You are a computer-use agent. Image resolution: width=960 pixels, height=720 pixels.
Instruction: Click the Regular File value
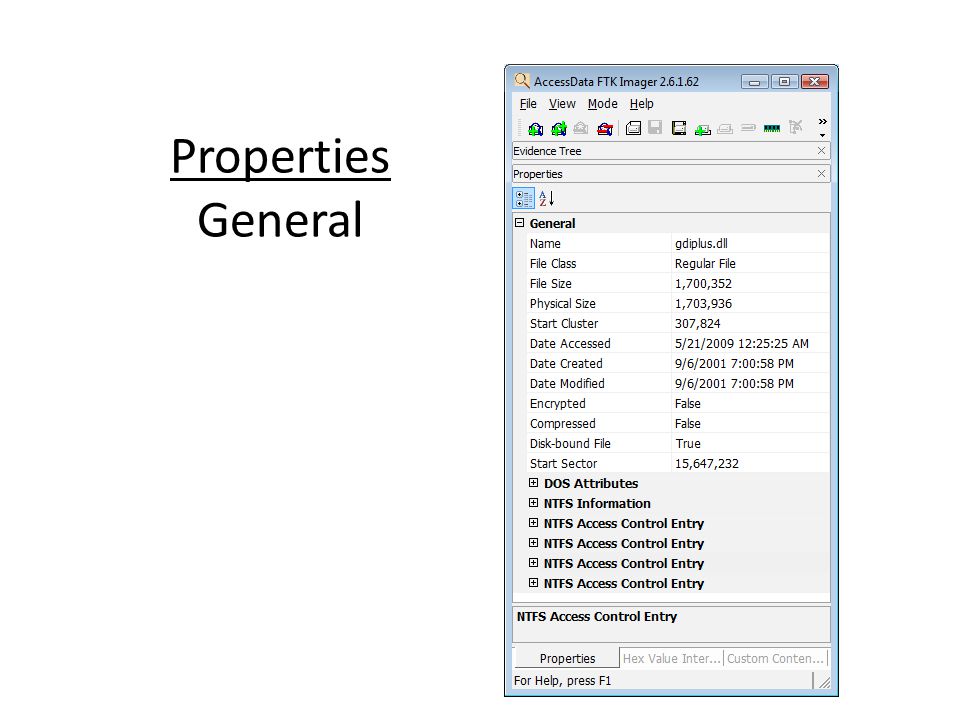[705, 264]
